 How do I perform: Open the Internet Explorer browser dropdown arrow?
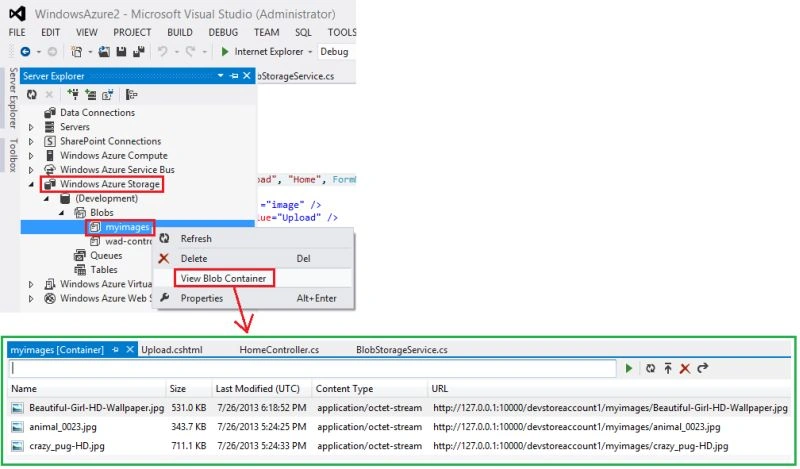pos(310,52)
